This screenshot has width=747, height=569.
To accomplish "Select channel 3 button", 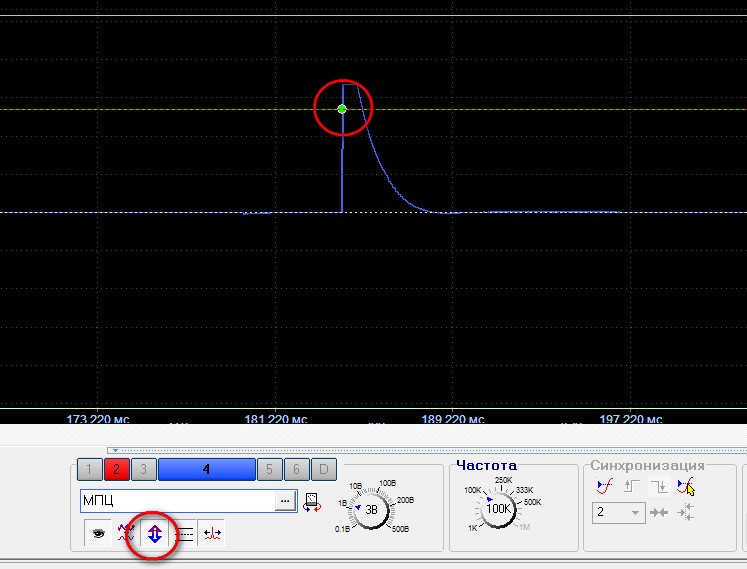I will click(x=143, y=469).
